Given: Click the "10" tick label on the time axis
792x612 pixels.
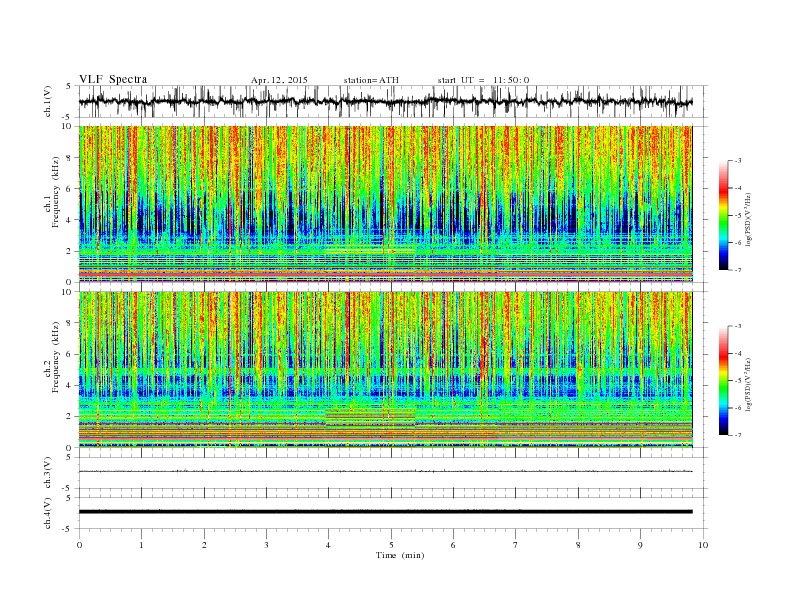Looking at the screenshot, I should point(703,545).
